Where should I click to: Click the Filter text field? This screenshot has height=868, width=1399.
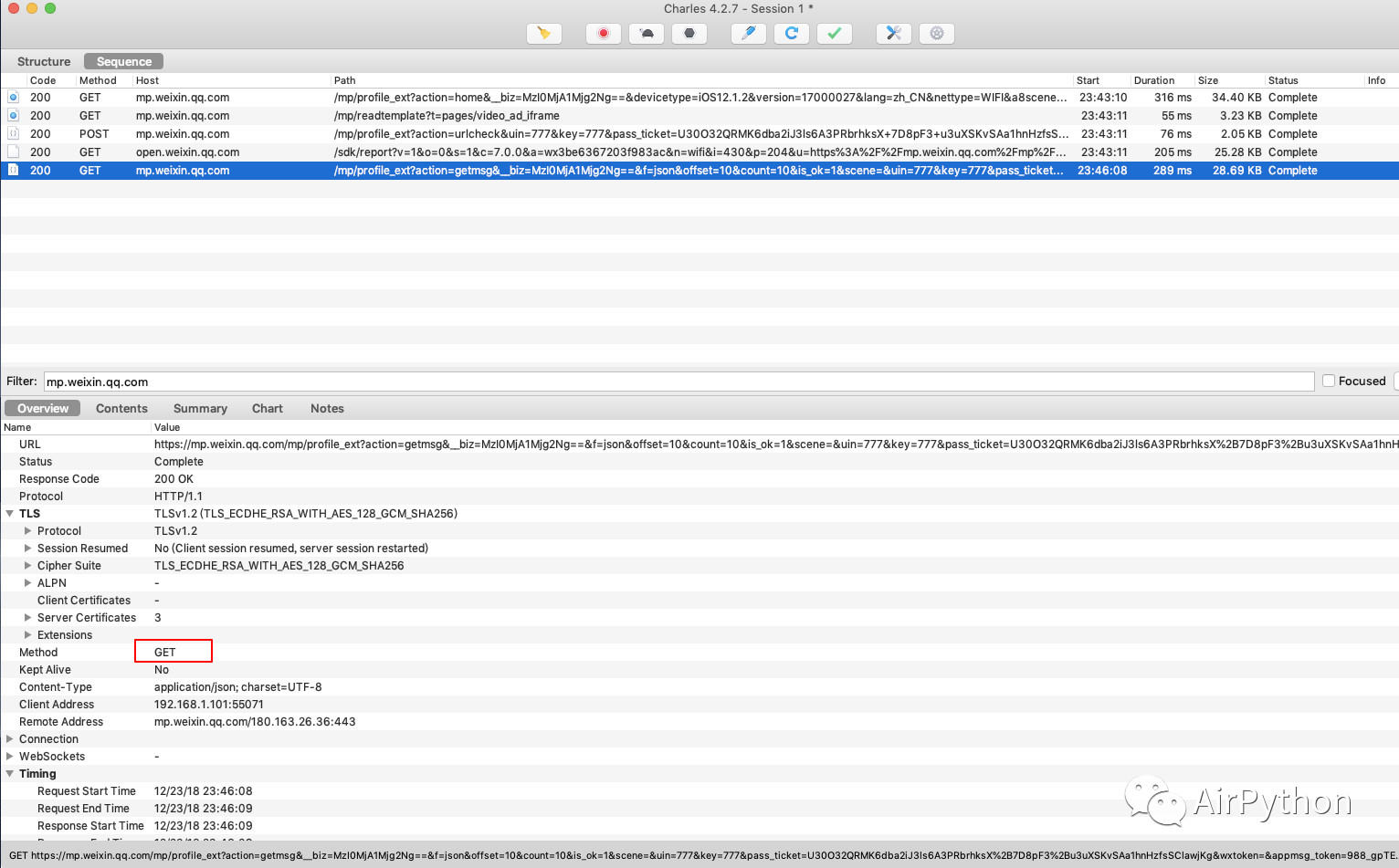[x=678, y=382]
